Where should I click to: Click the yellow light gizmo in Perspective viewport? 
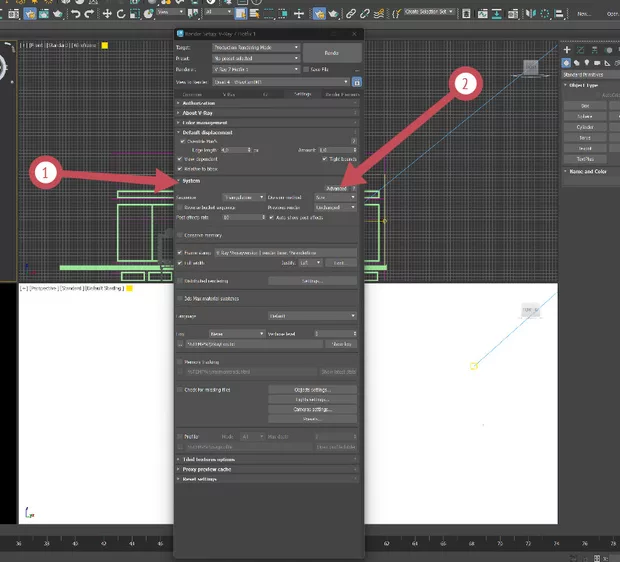coord(474,365)
